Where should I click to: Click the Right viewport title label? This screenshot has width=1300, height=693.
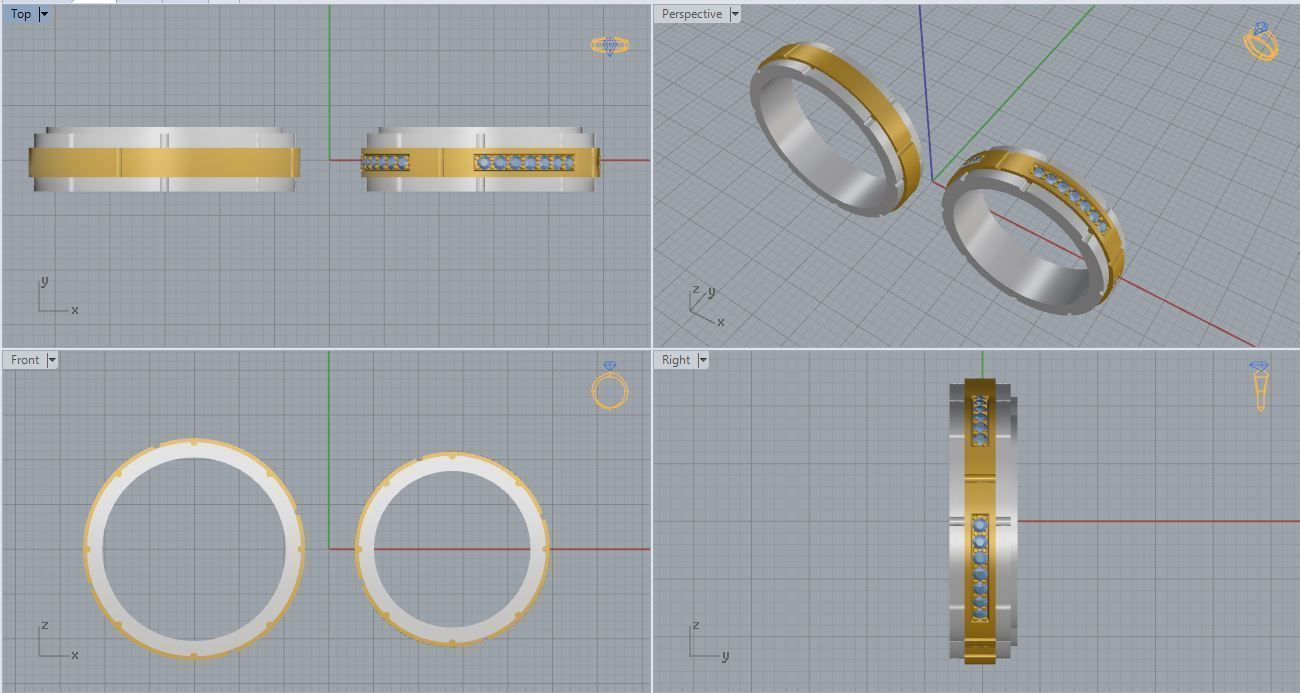(676, 360)
